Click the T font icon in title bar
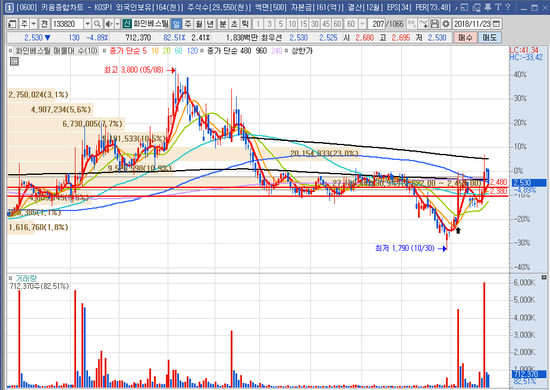Screen dimensions: 550x390 (498, 7)
